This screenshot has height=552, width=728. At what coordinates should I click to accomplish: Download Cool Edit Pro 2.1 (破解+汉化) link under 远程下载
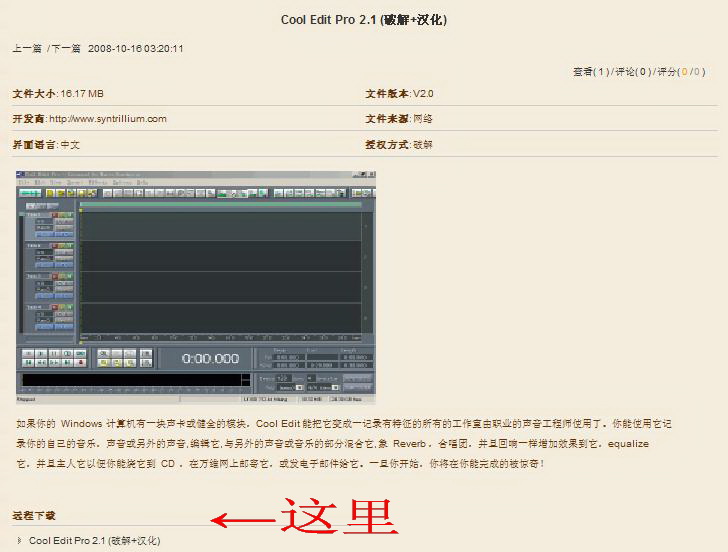94,540
